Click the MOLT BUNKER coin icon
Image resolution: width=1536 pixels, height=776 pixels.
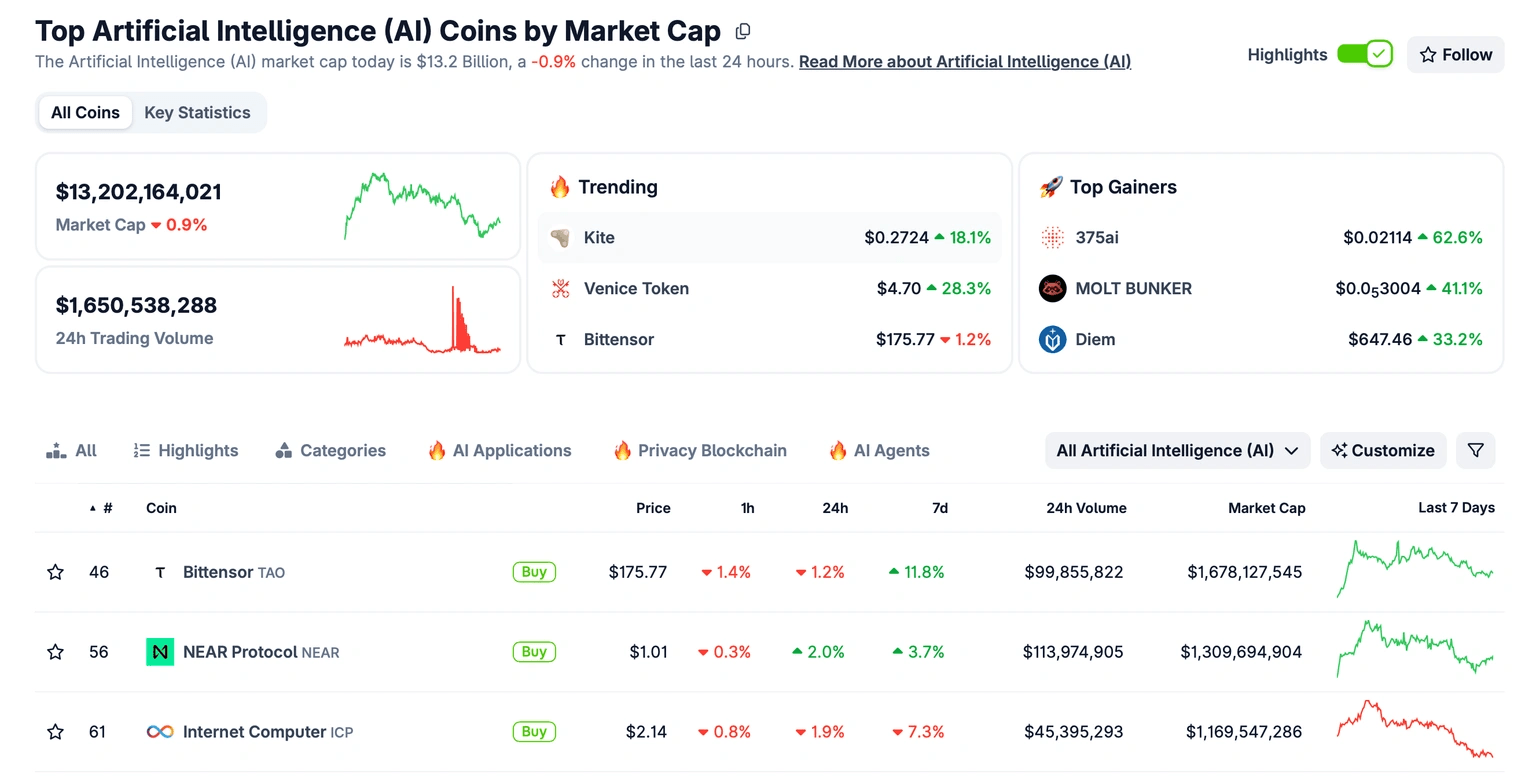1052,289
